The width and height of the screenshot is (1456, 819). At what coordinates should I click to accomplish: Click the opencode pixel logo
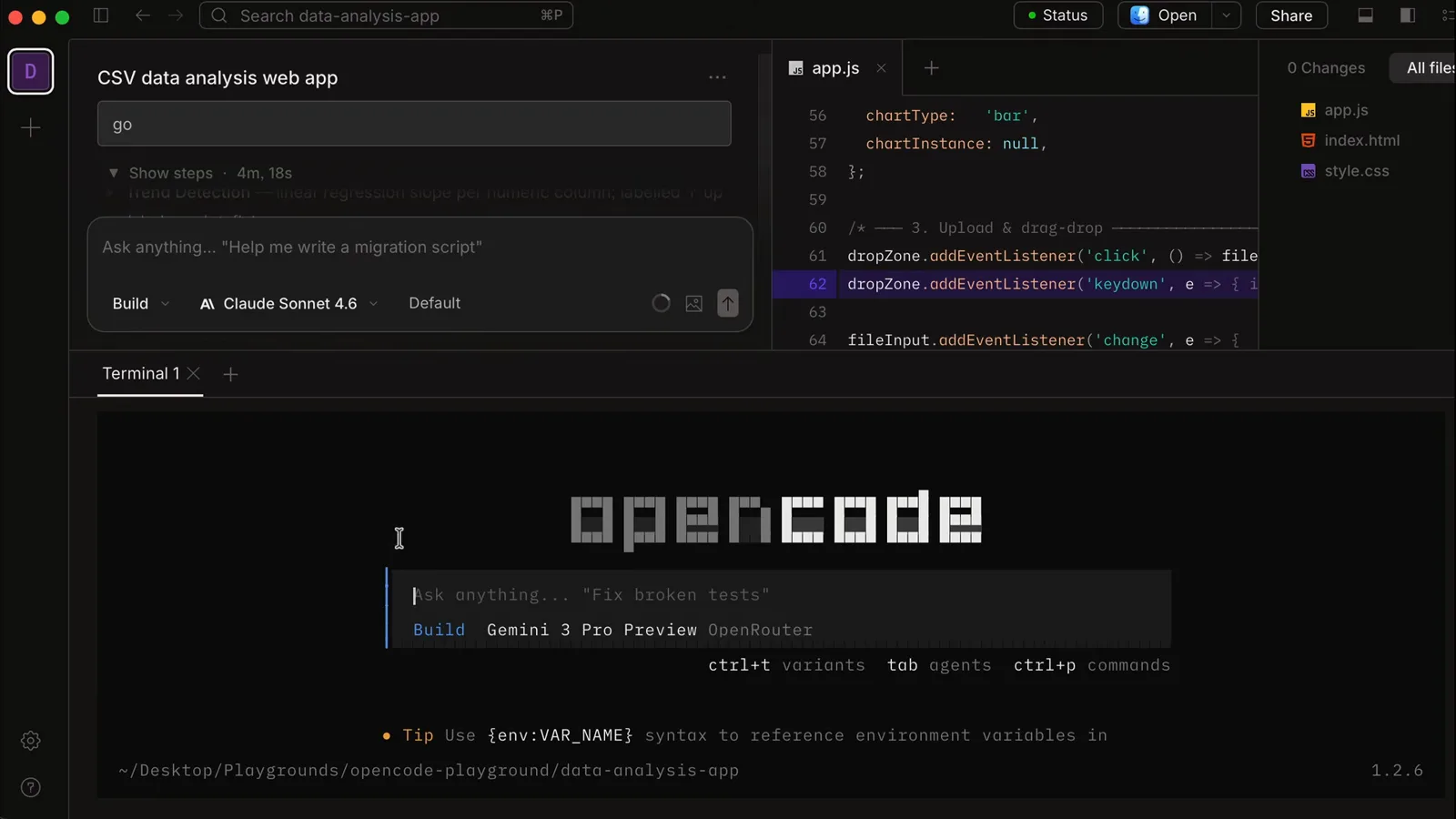[x=776, y=520]
